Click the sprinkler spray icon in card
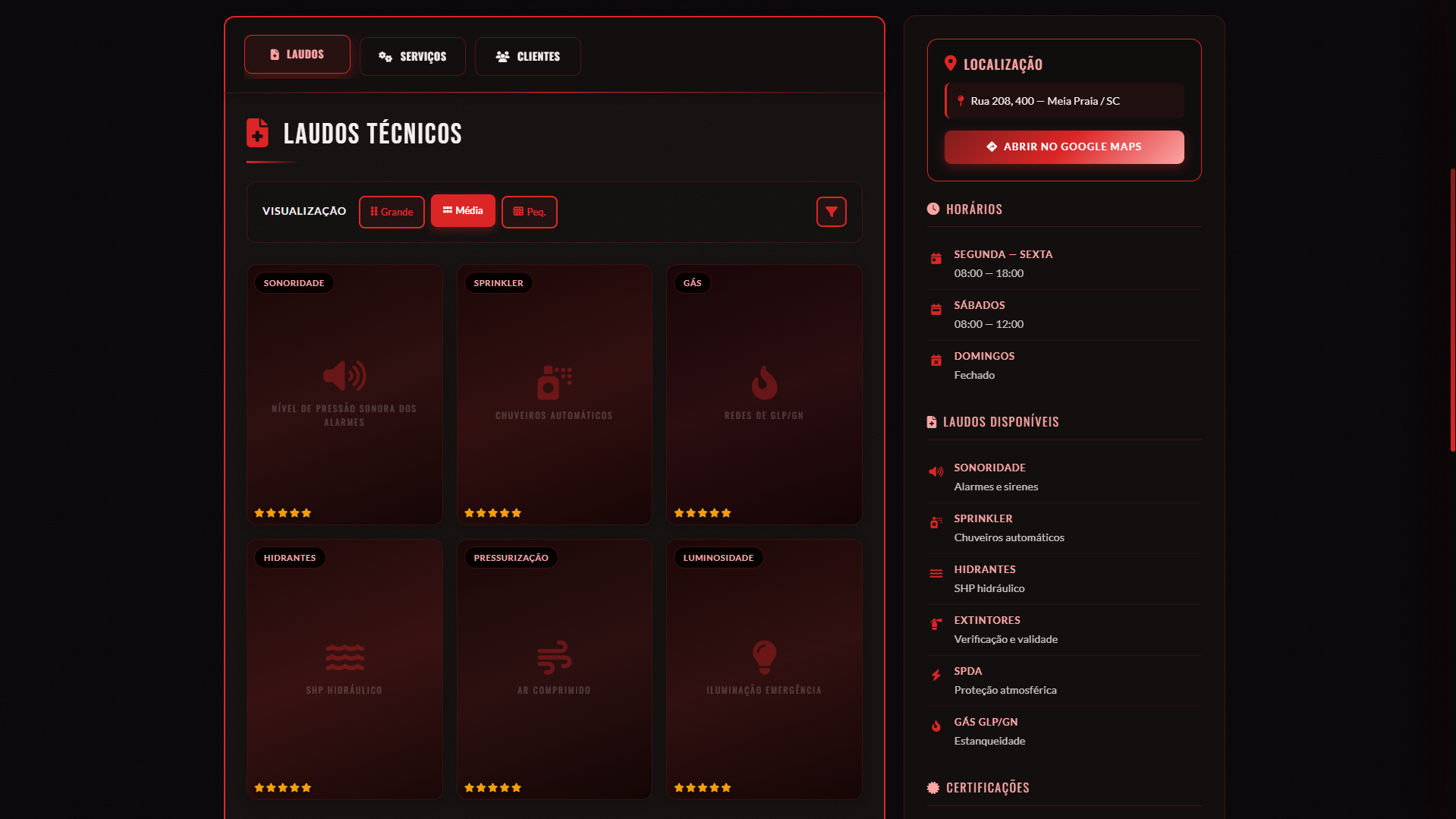 pyautogui.click(x=554, y=383)
